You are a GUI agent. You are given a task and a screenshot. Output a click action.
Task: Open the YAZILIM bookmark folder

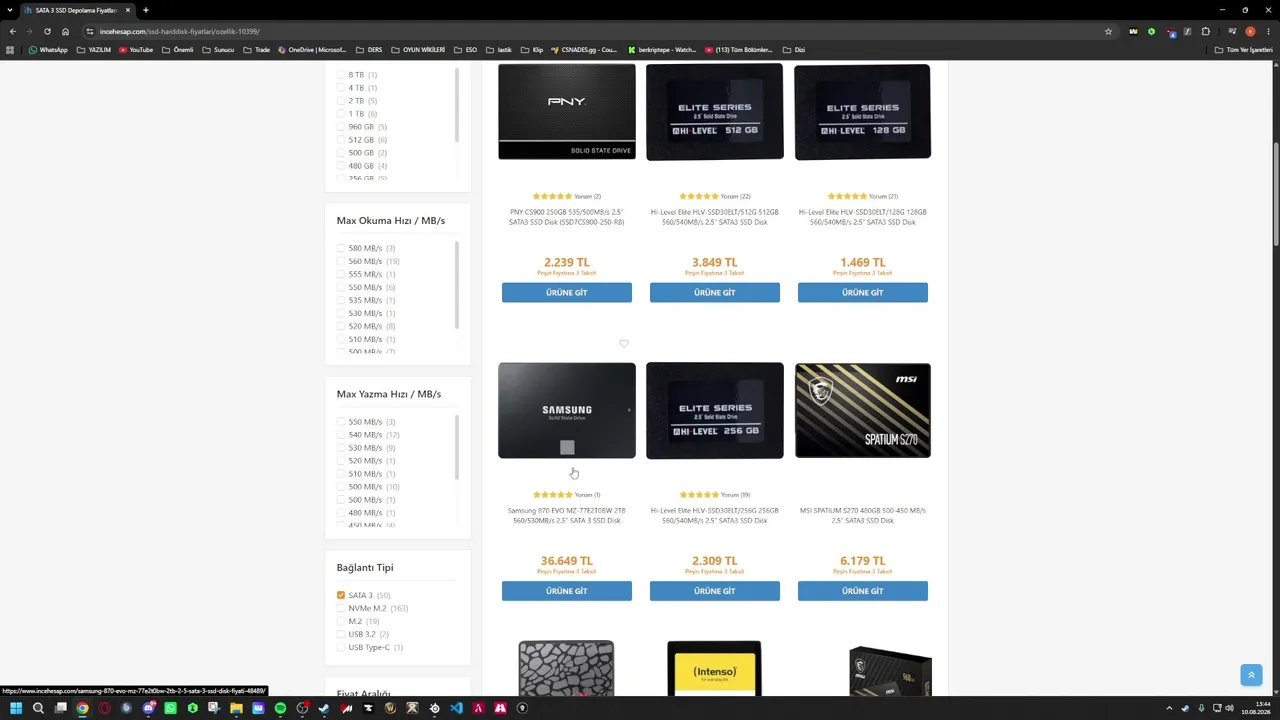(94, 50)
